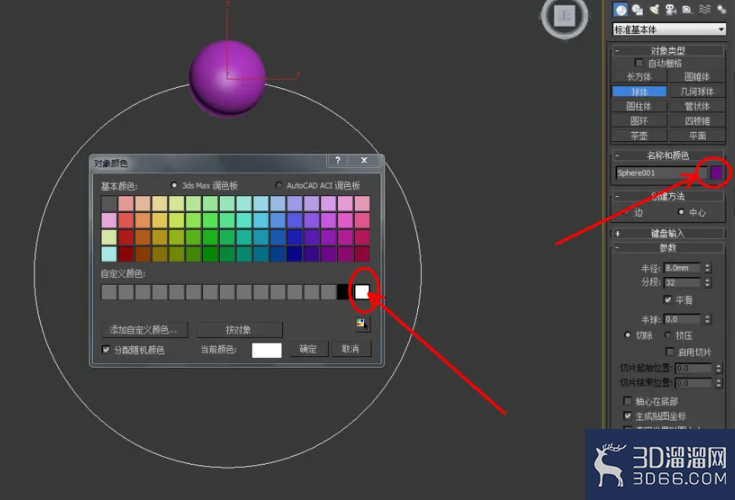Viewport: 735px width, 500px height.
Task: Toggle the 自动栅格 checkbox
Action: [x=638, y=63]
